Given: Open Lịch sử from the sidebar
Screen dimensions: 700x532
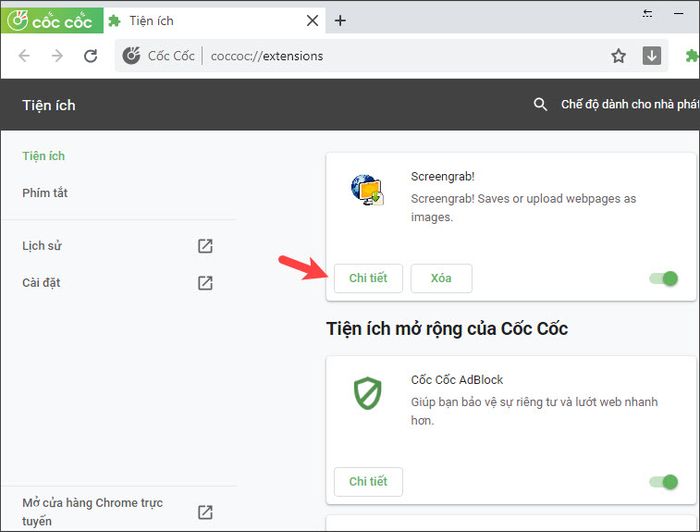Looking at the screenshot, I should [x=42, y=245].
